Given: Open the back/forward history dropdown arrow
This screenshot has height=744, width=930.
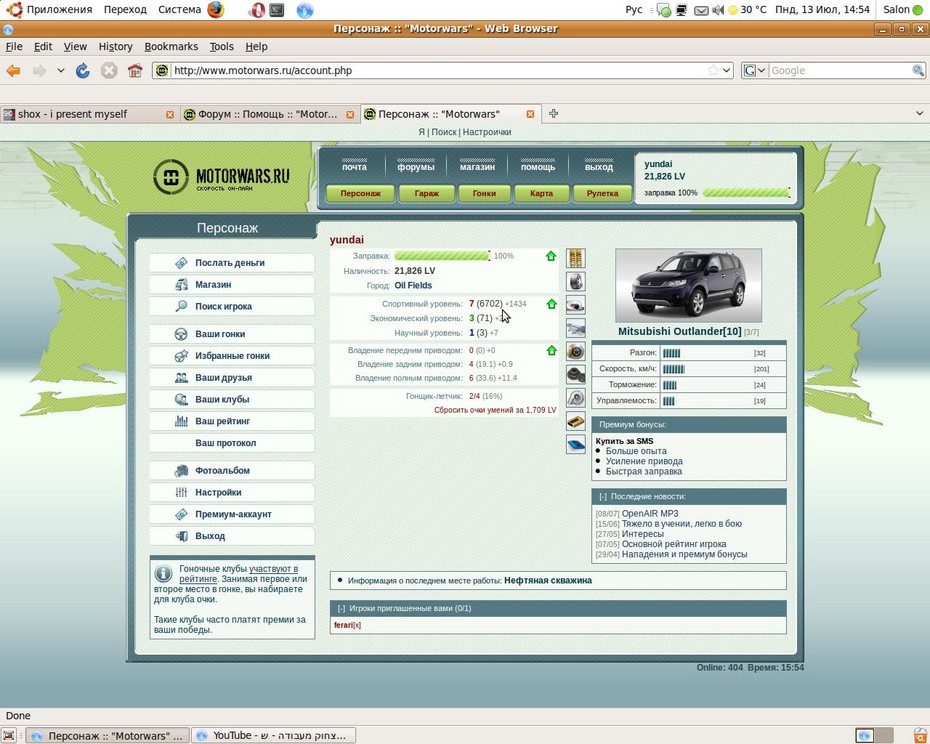Looking at the screenshot, I should coord(60,70).
